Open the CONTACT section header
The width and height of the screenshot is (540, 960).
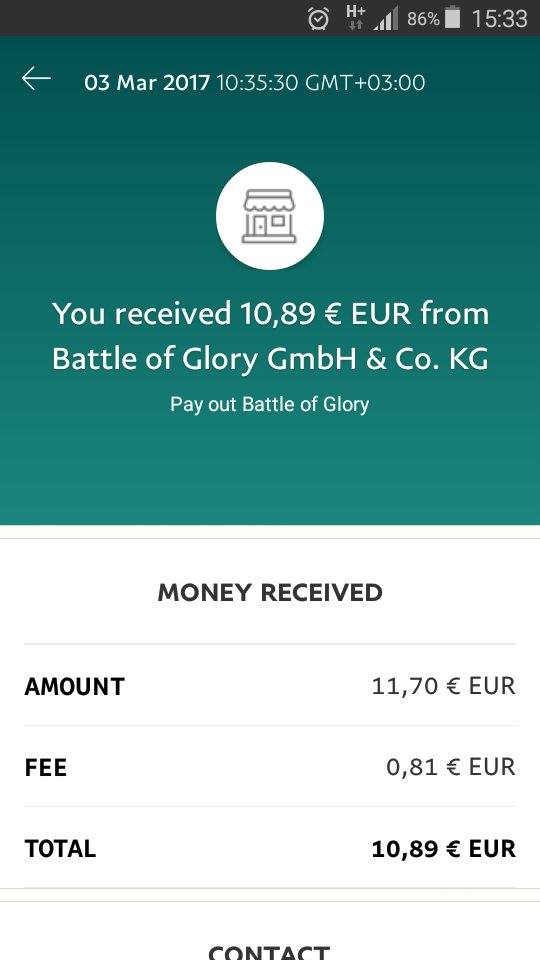(x=269, y=952)
